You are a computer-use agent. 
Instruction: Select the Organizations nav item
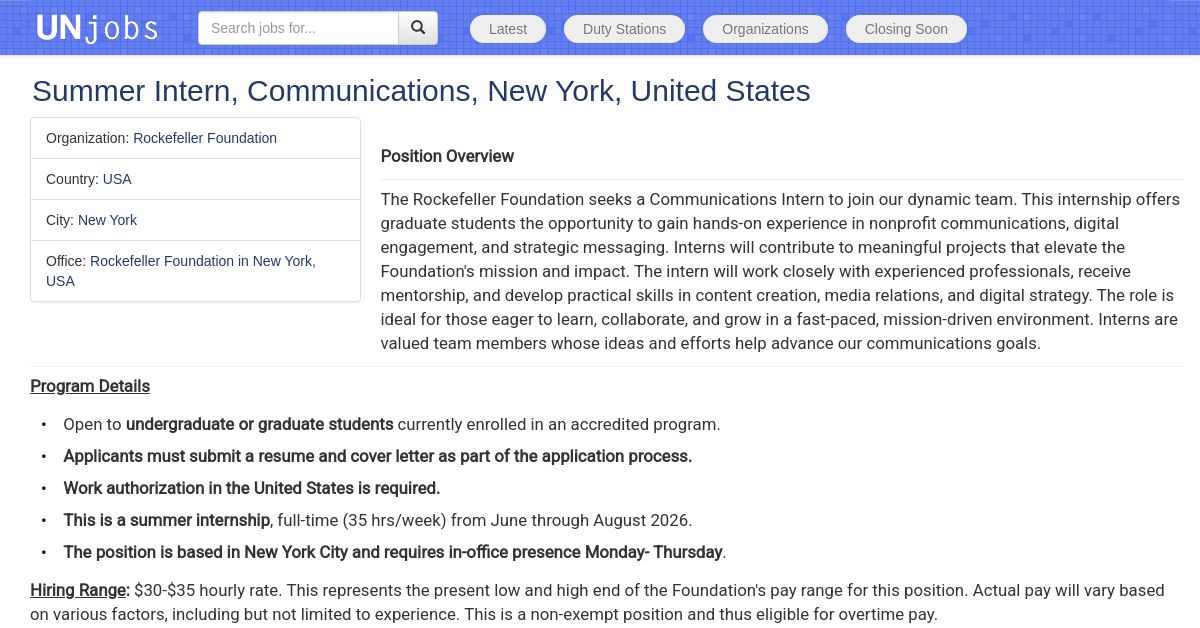(x=765, y=29)
